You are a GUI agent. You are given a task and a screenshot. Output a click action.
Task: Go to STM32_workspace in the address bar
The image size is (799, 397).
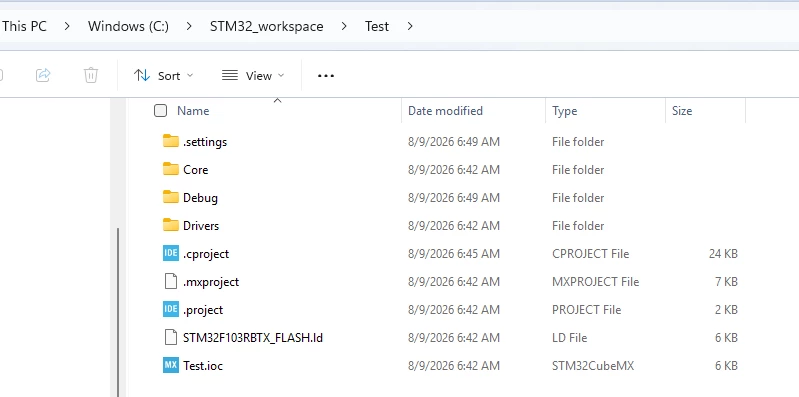click(x=267, y=27)
